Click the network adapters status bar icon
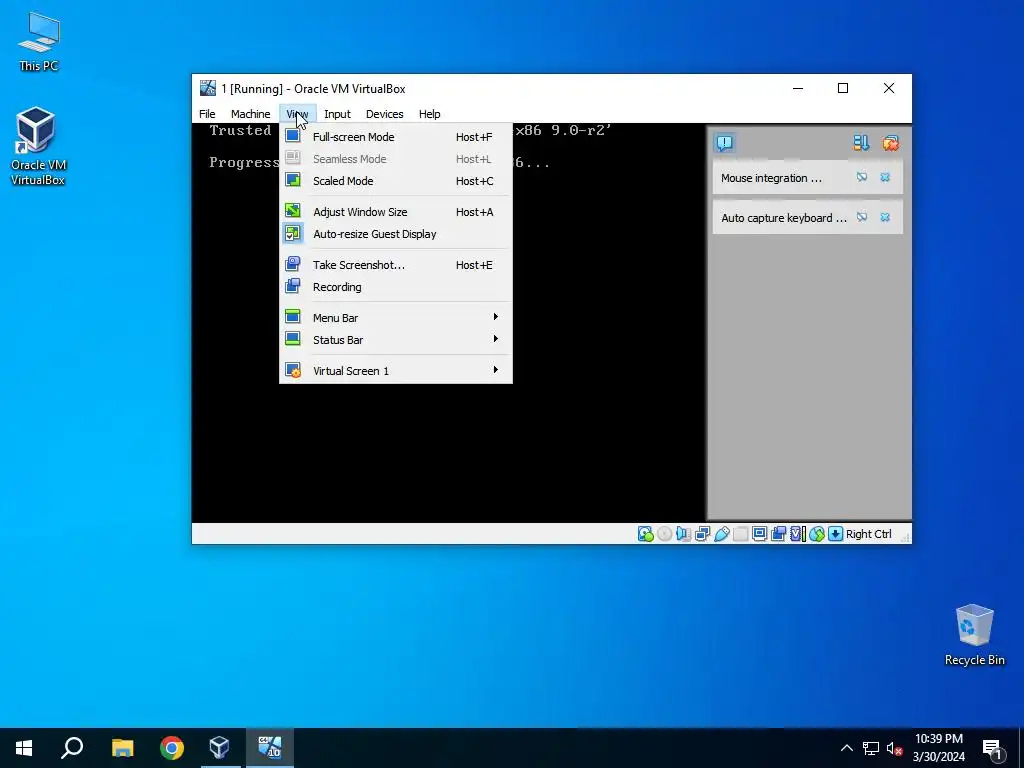 (703, 534)
